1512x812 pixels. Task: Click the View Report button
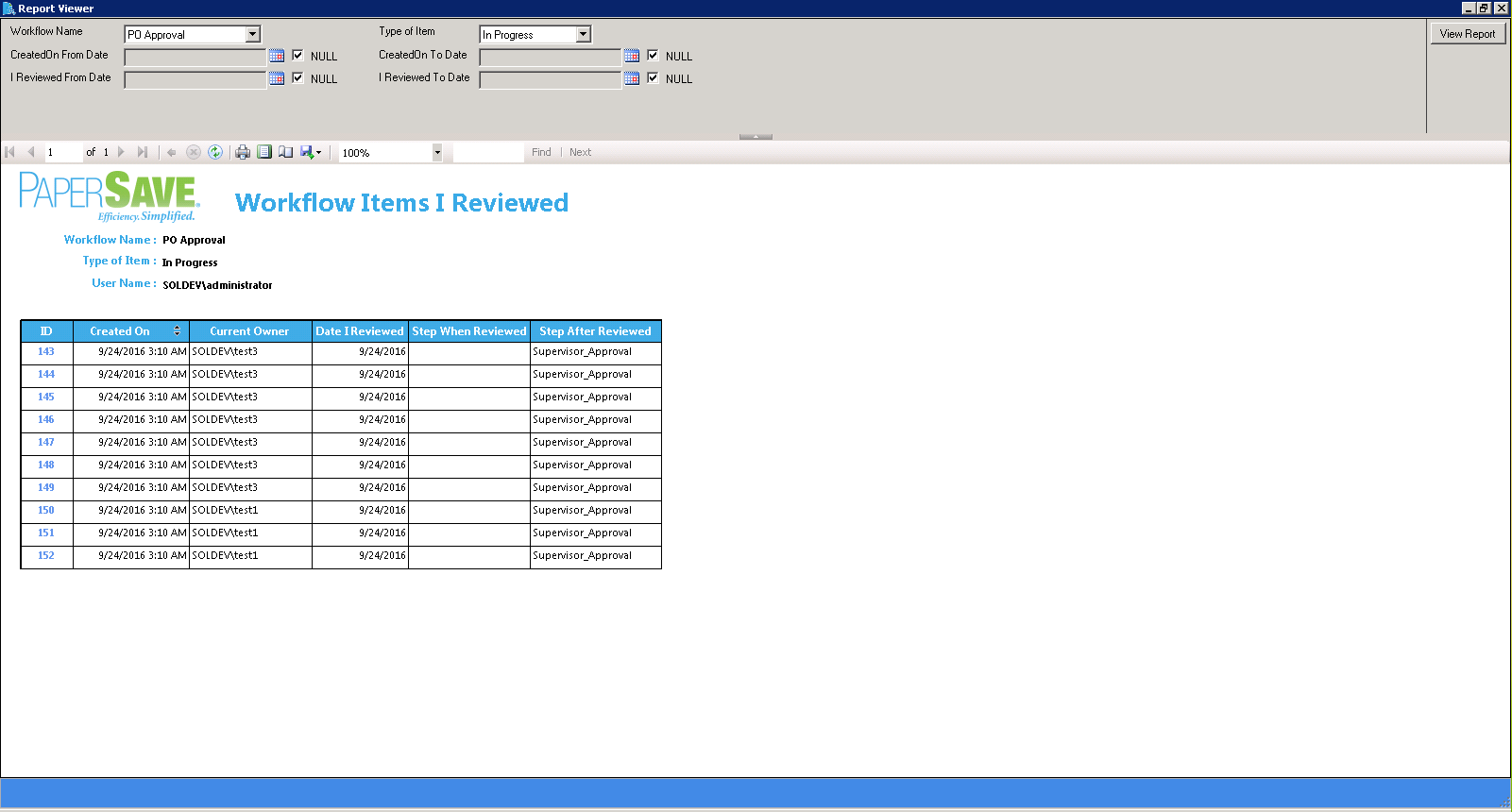(x=1468, y=34)
